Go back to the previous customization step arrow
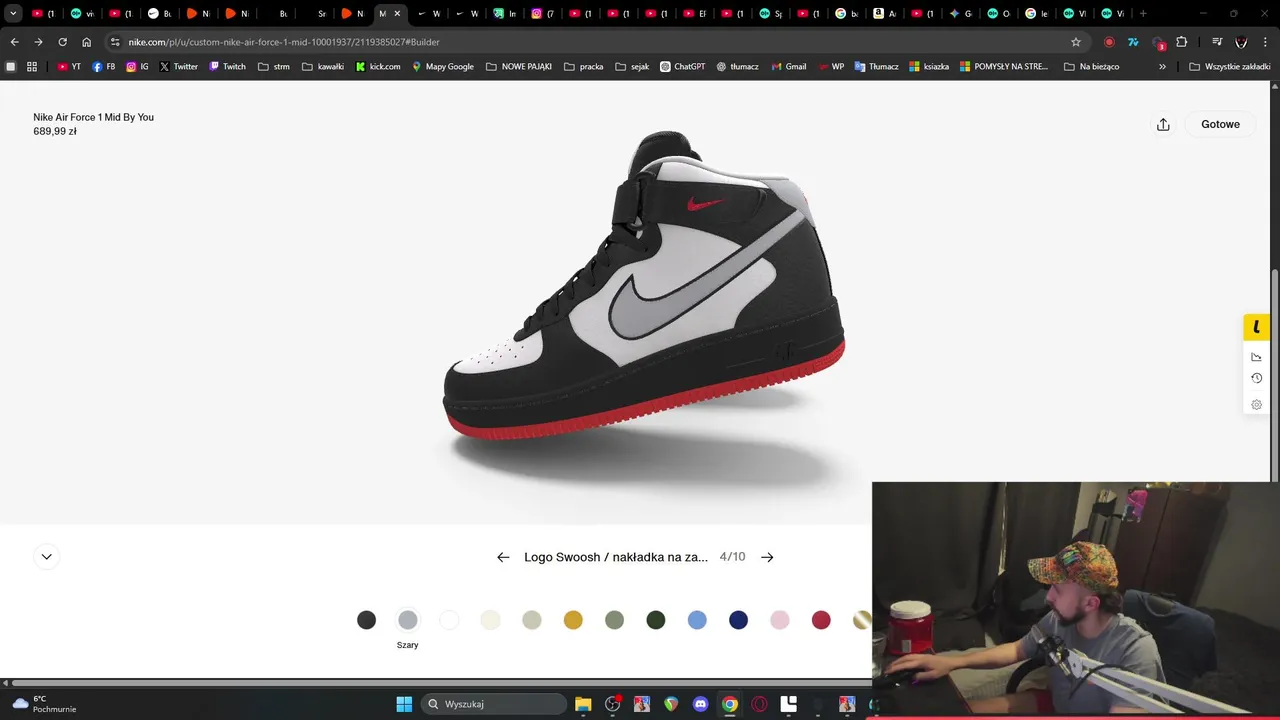The image size is (1280, 720). 503,557
